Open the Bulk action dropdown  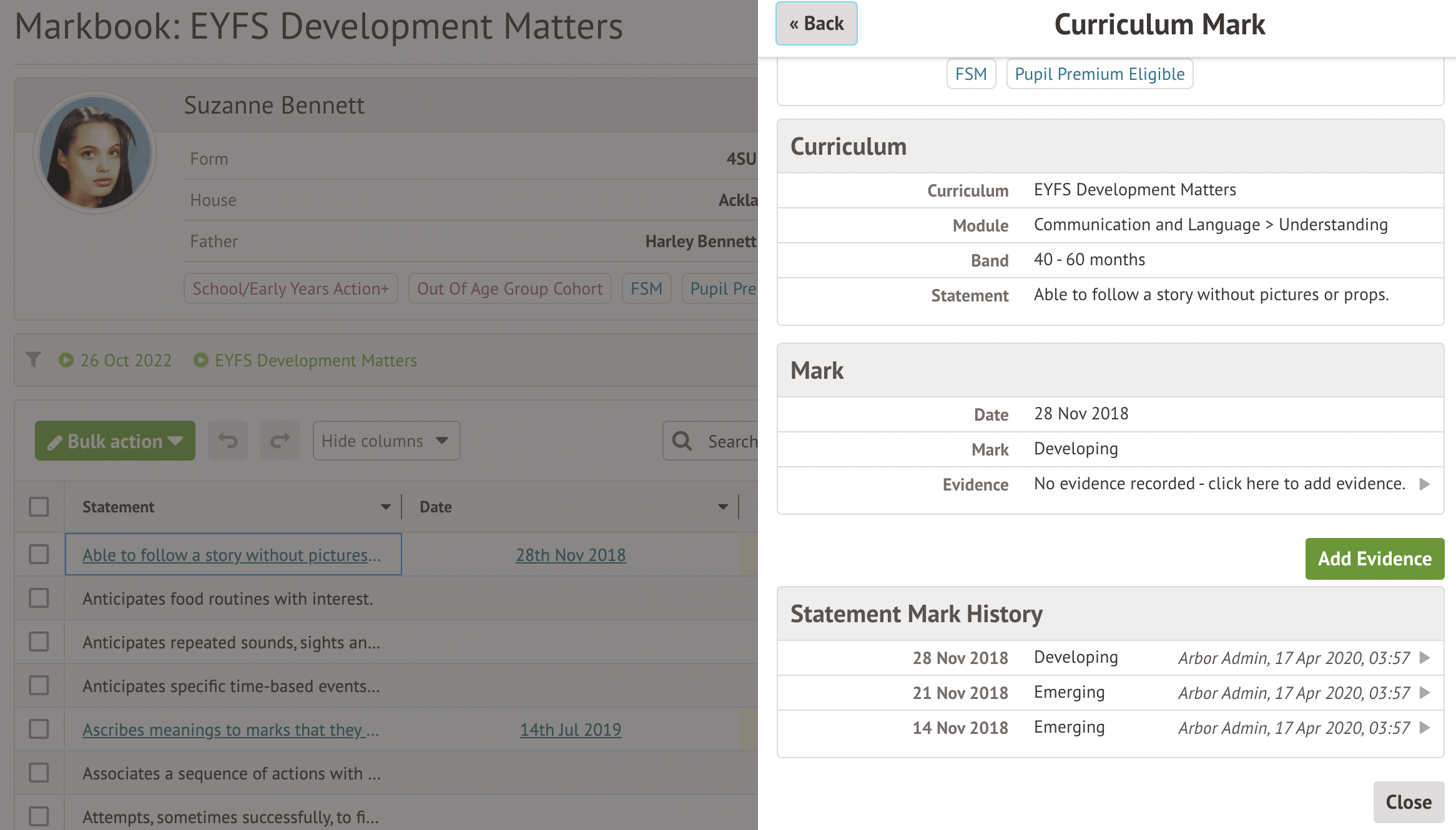[x=115, y=441]
